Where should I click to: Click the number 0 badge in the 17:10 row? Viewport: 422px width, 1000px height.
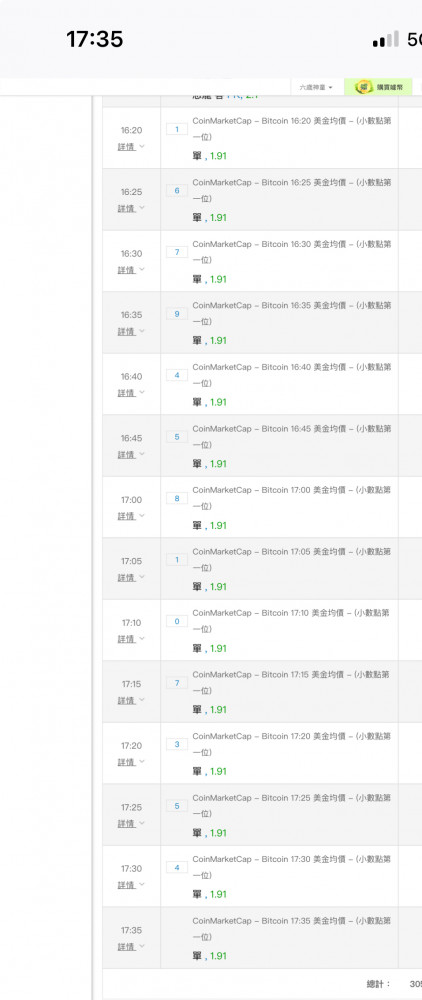coord(177,622)
